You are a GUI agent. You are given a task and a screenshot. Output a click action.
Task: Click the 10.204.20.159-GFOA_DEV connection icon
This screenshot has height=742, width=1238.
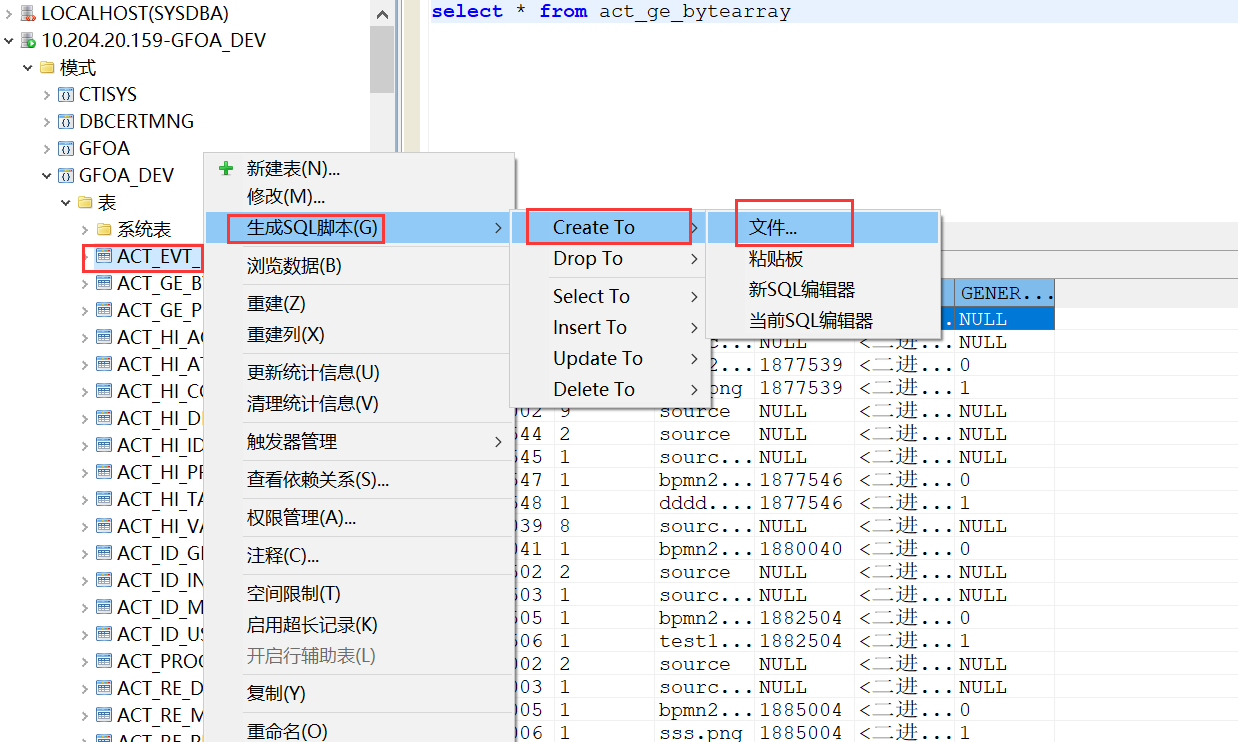(x=28, y=41)
